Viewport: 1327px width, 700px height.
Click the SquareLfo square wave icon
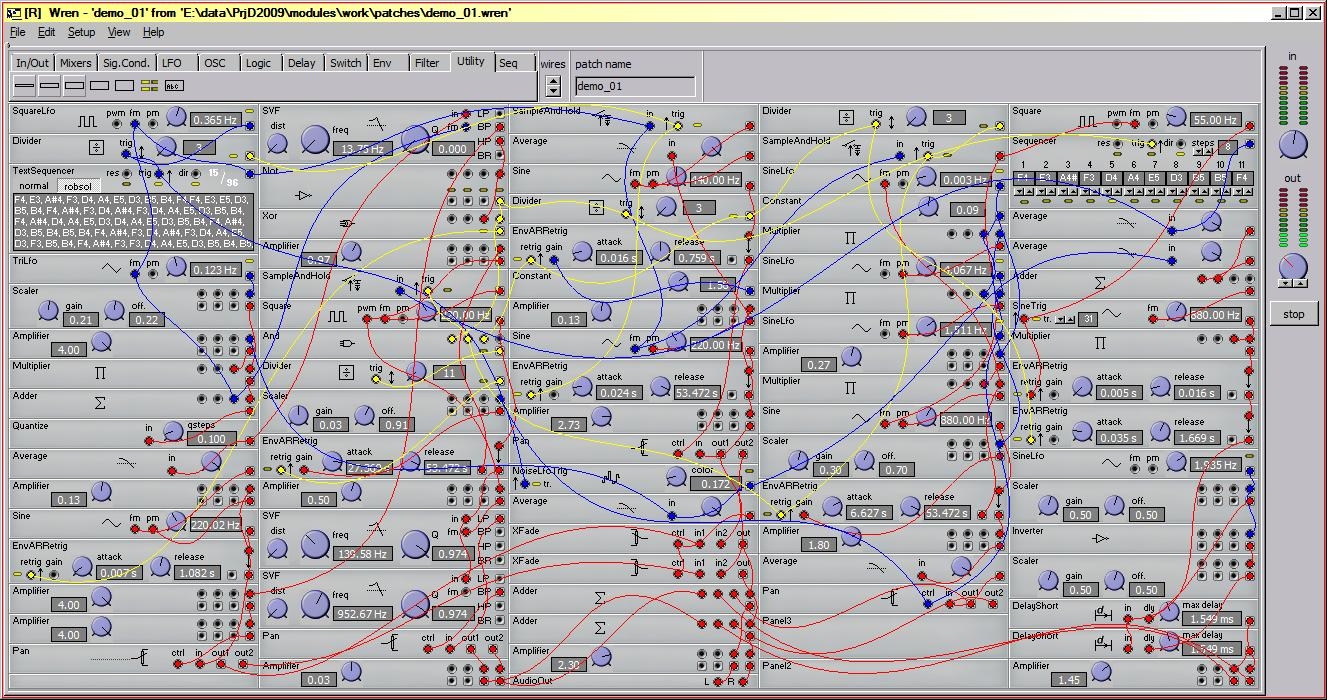click(88, 121)
